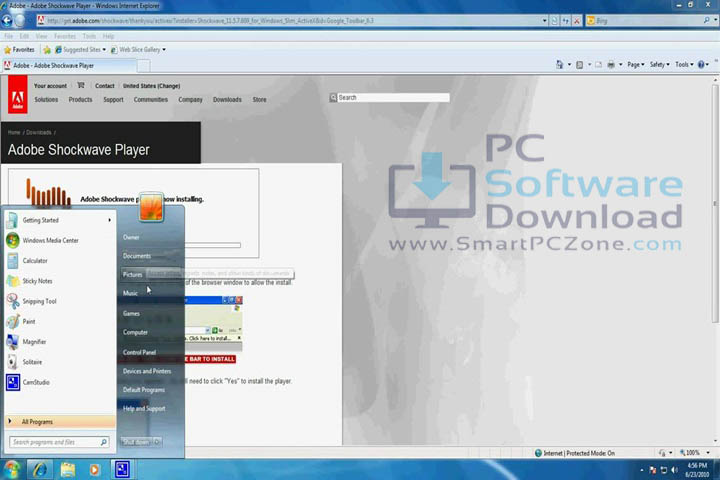Open the Help menu in menu bar
Image resolution: width=720 pixels, height=480 pixels.
108,36
